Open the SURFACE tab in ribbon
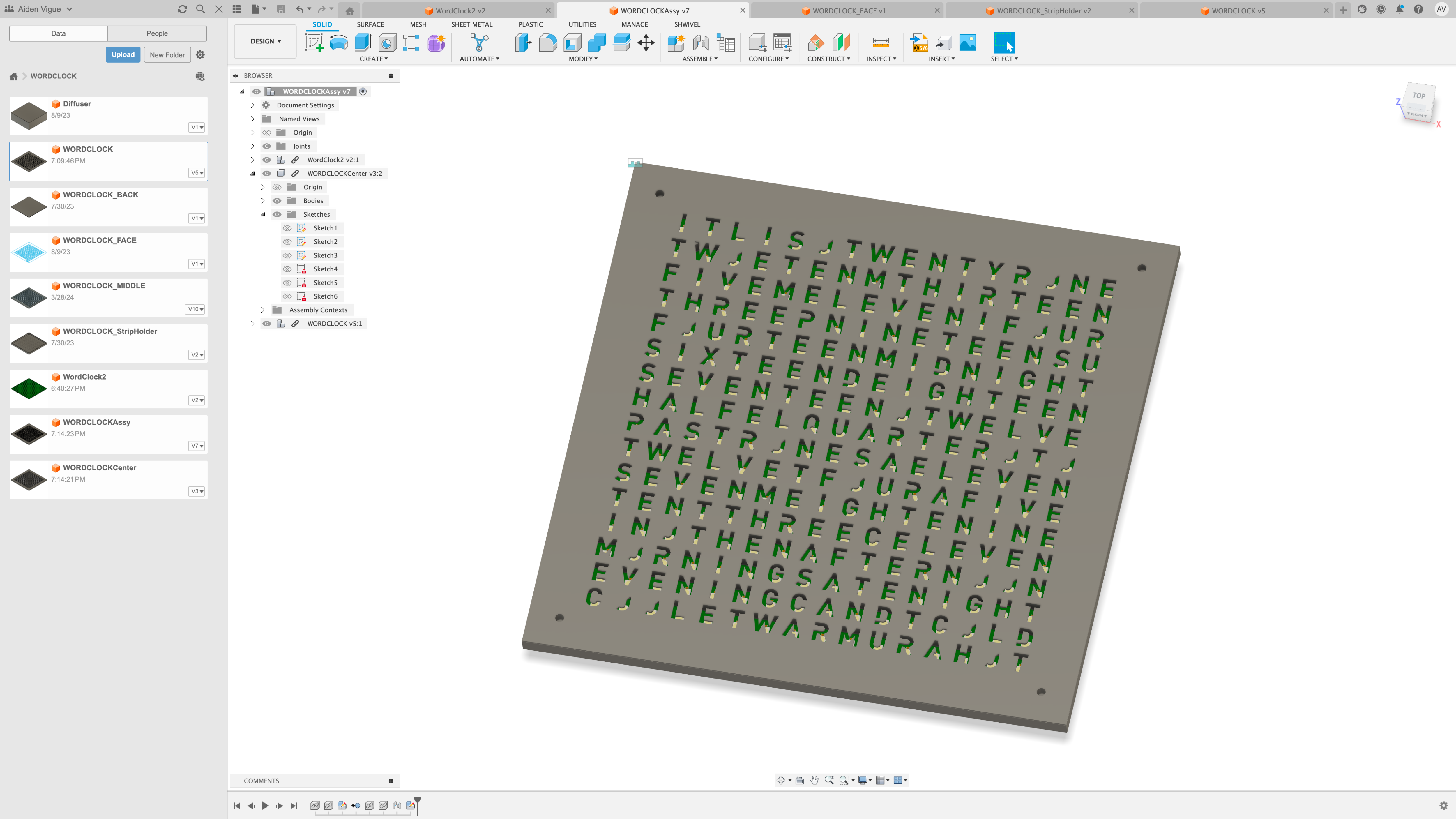Screen dimensions: 1456x819 click(x=371, y=24)
